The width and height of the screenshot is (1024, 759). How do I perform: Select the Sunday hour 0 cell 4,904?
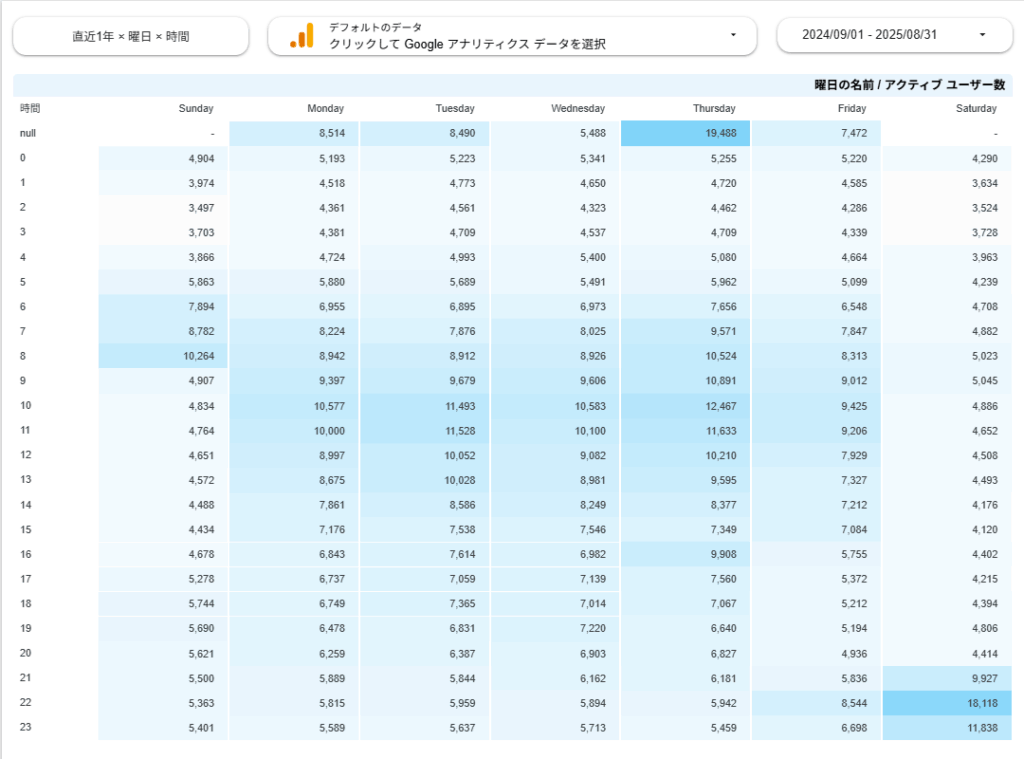pos(163,159)
